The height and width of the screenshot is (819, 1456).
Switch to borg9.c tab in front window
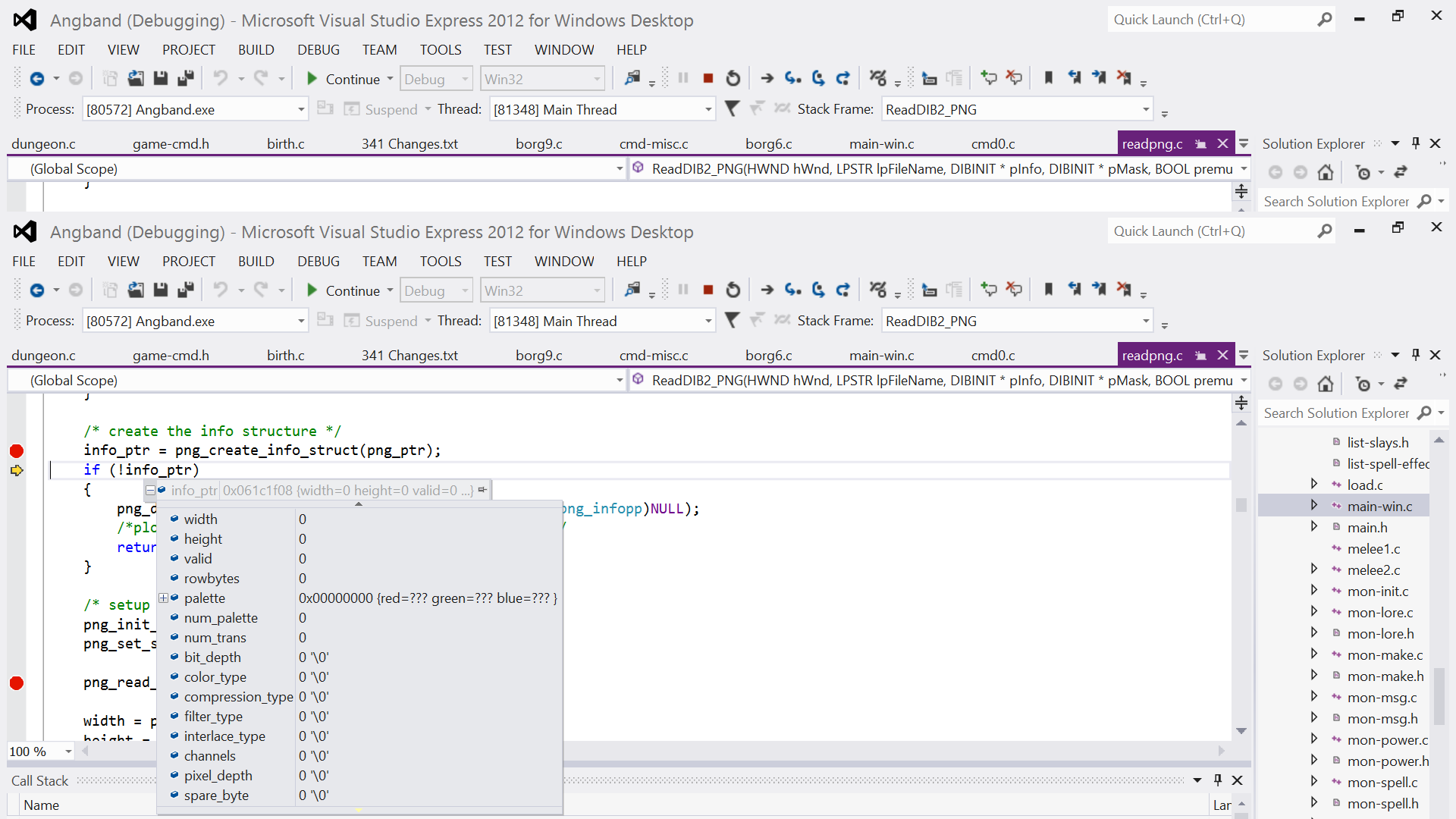(538, 355)
